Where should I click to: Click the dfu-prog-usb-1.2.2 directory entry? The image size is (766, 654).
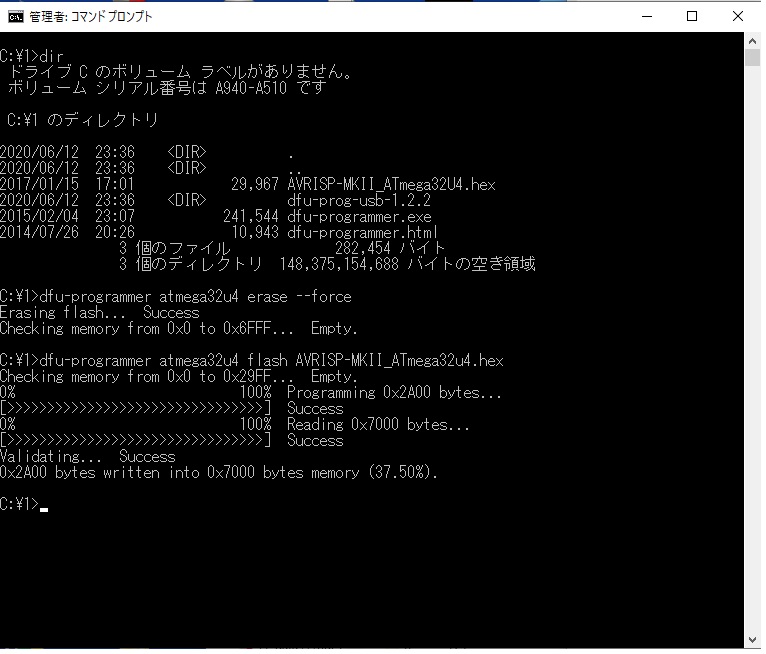point(359,200)
